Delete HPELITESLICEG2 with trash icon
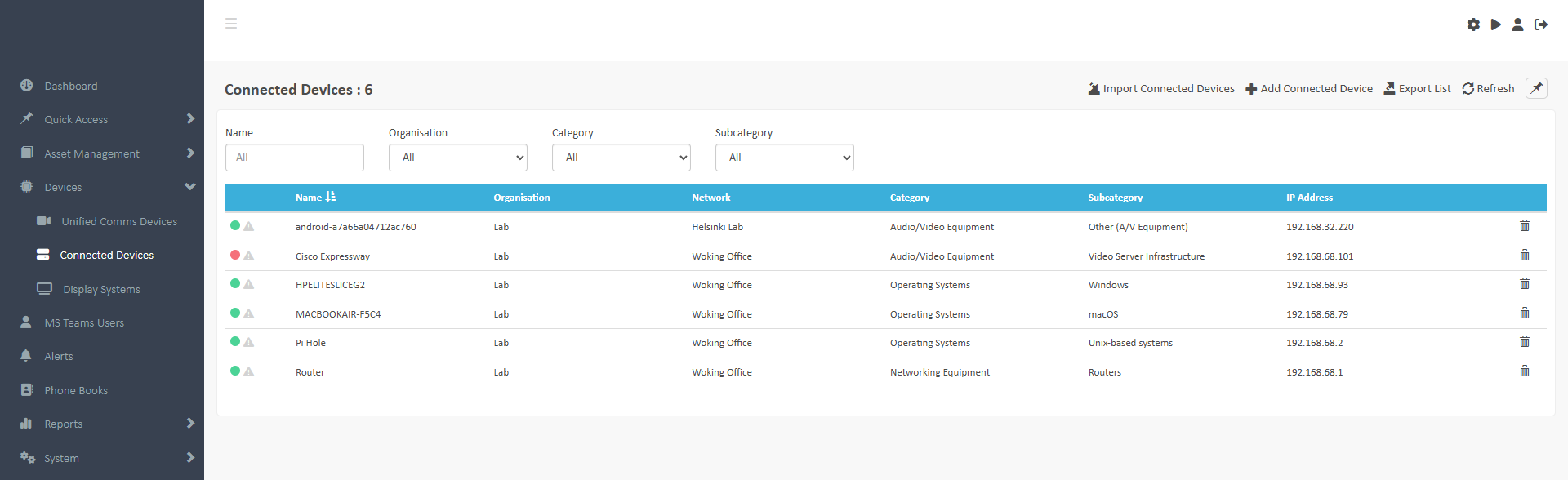Image resolution: width=1568 pixels, height=480 pixels. 1524,284
